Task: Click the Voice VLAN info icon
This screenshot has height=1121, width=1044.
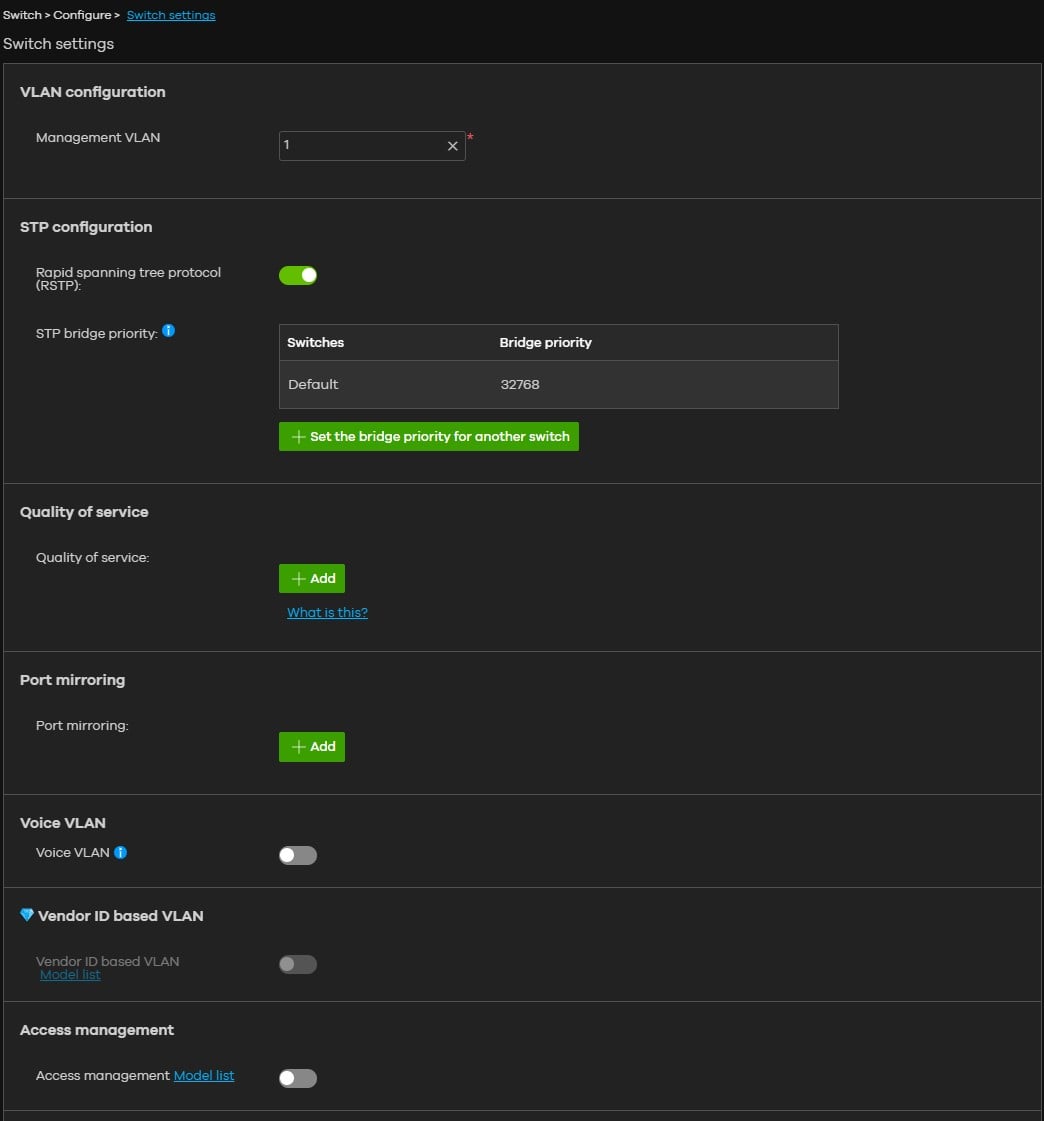Action: click(120, 852)
